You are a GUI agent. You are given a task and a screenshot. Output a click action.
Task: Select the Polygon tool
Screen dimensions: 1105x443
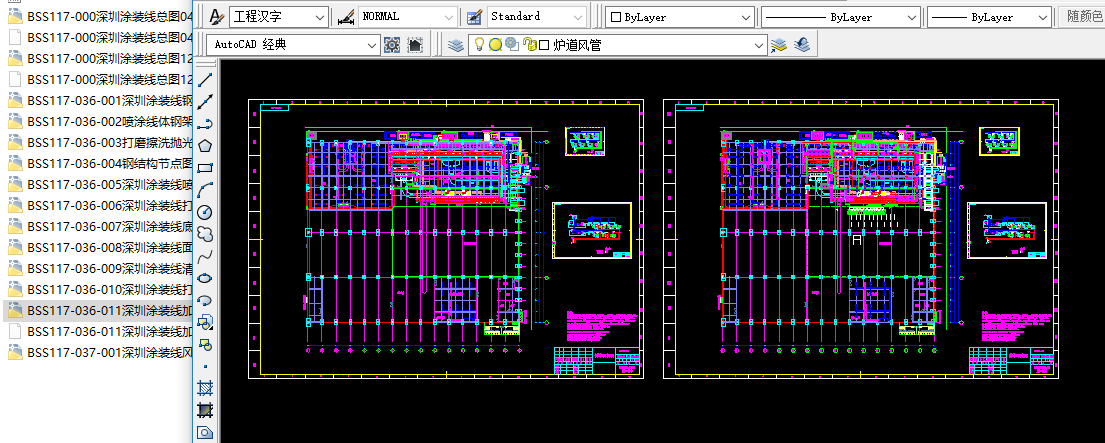point(205,146)
